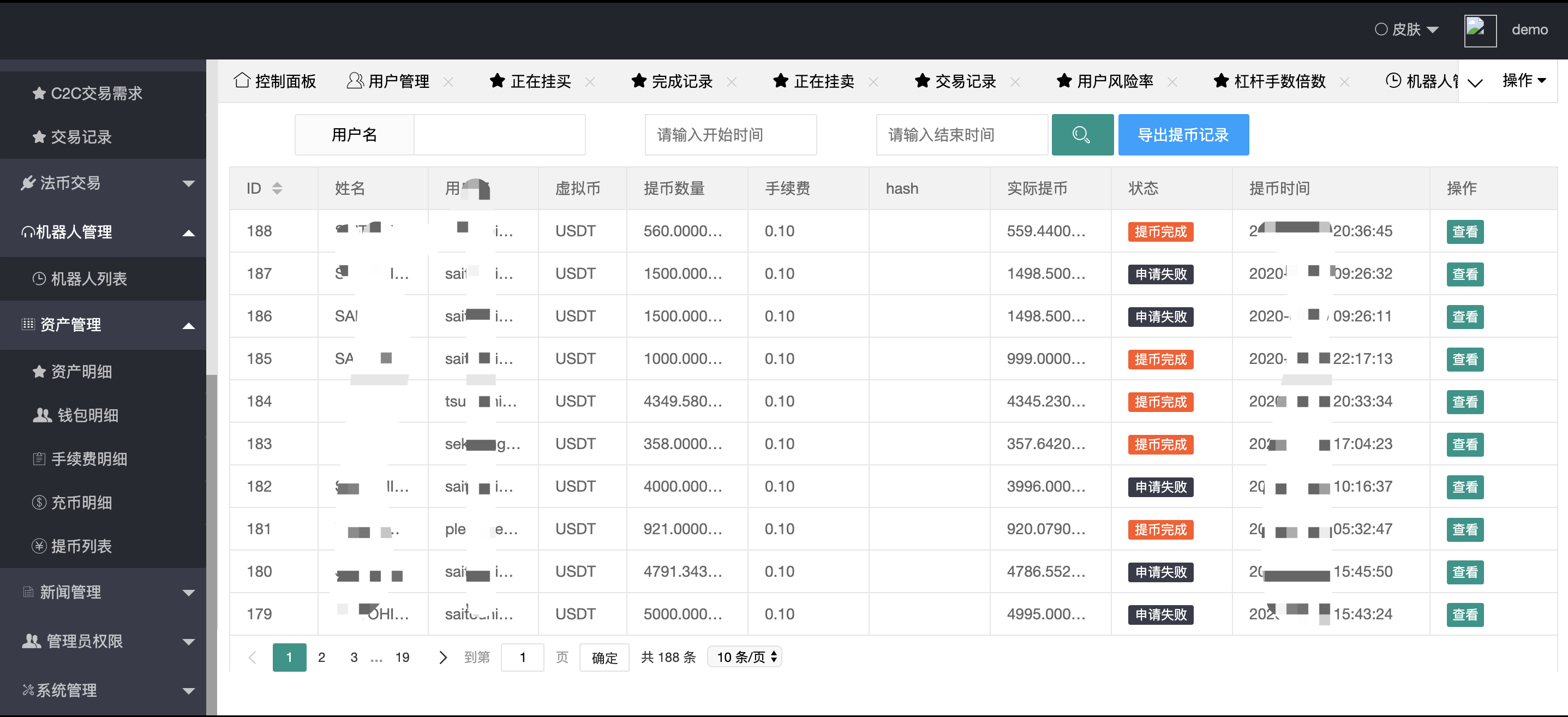Click 查看 for record ID 188
Screen dimensions: 1568x717
pyautogui.click(x=1464, y=231)
